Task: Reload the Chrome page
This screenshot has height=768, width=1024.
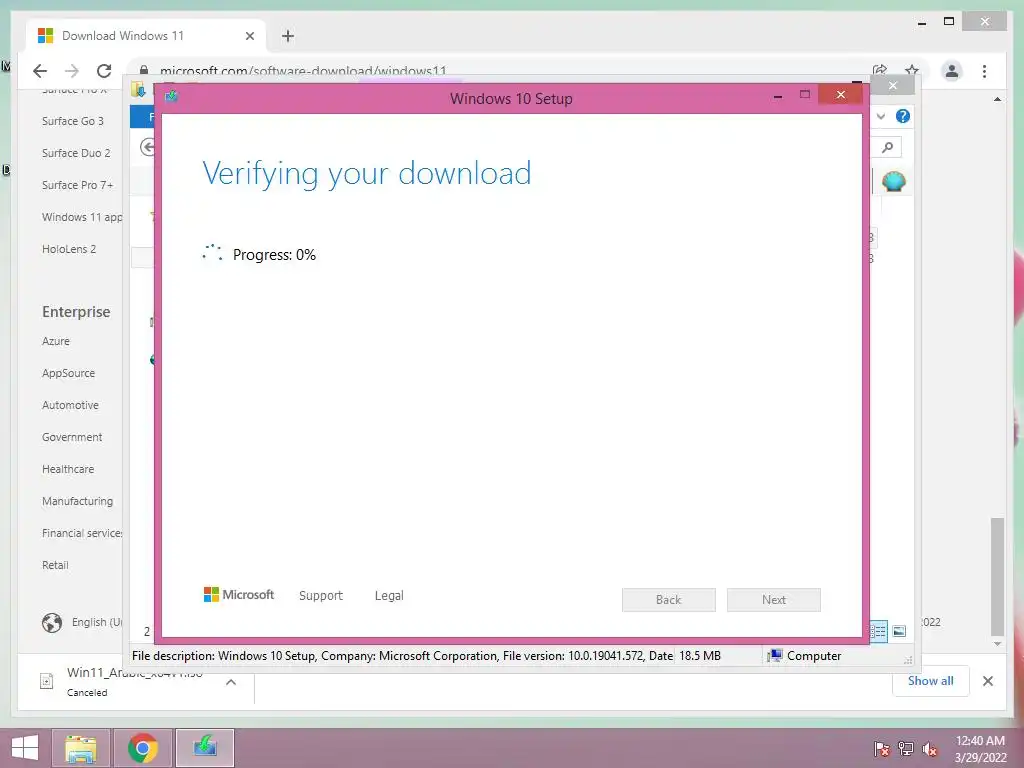Action: (x=104, y=71)
